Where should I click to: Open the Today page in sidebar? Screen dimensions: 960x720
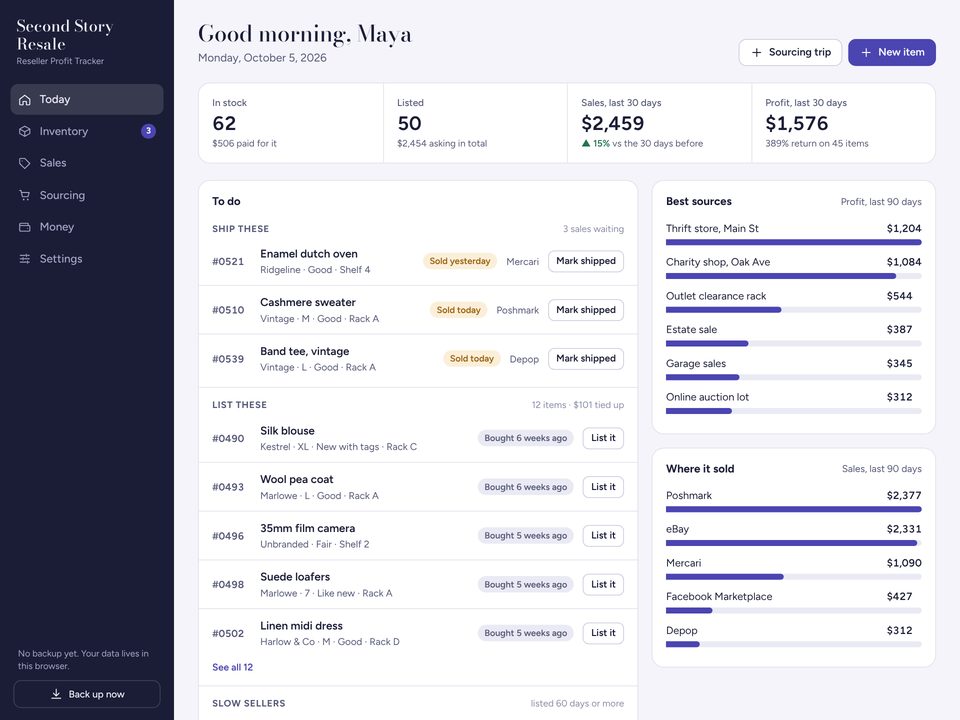click(87, 99)
